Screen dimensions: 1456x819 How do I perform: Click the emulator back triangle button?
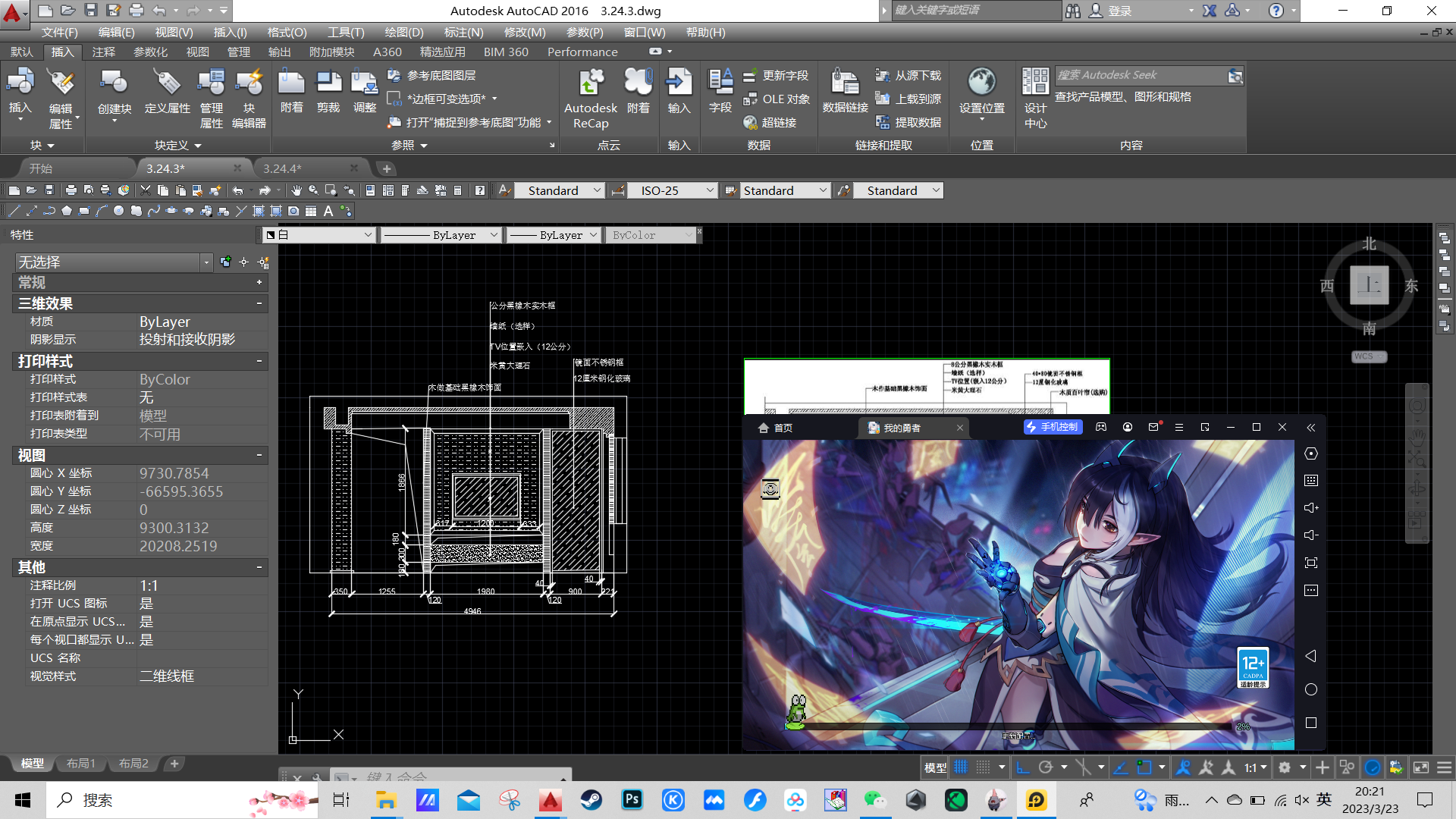[1311, 656]
